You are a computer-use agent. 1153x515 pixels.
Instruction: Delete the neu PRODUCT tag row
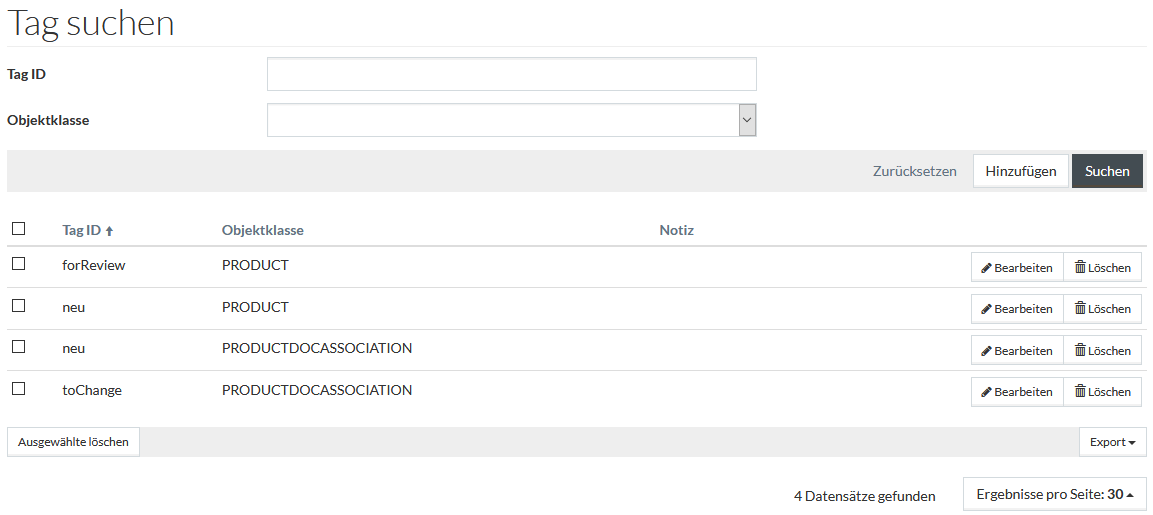[1102, 309]
